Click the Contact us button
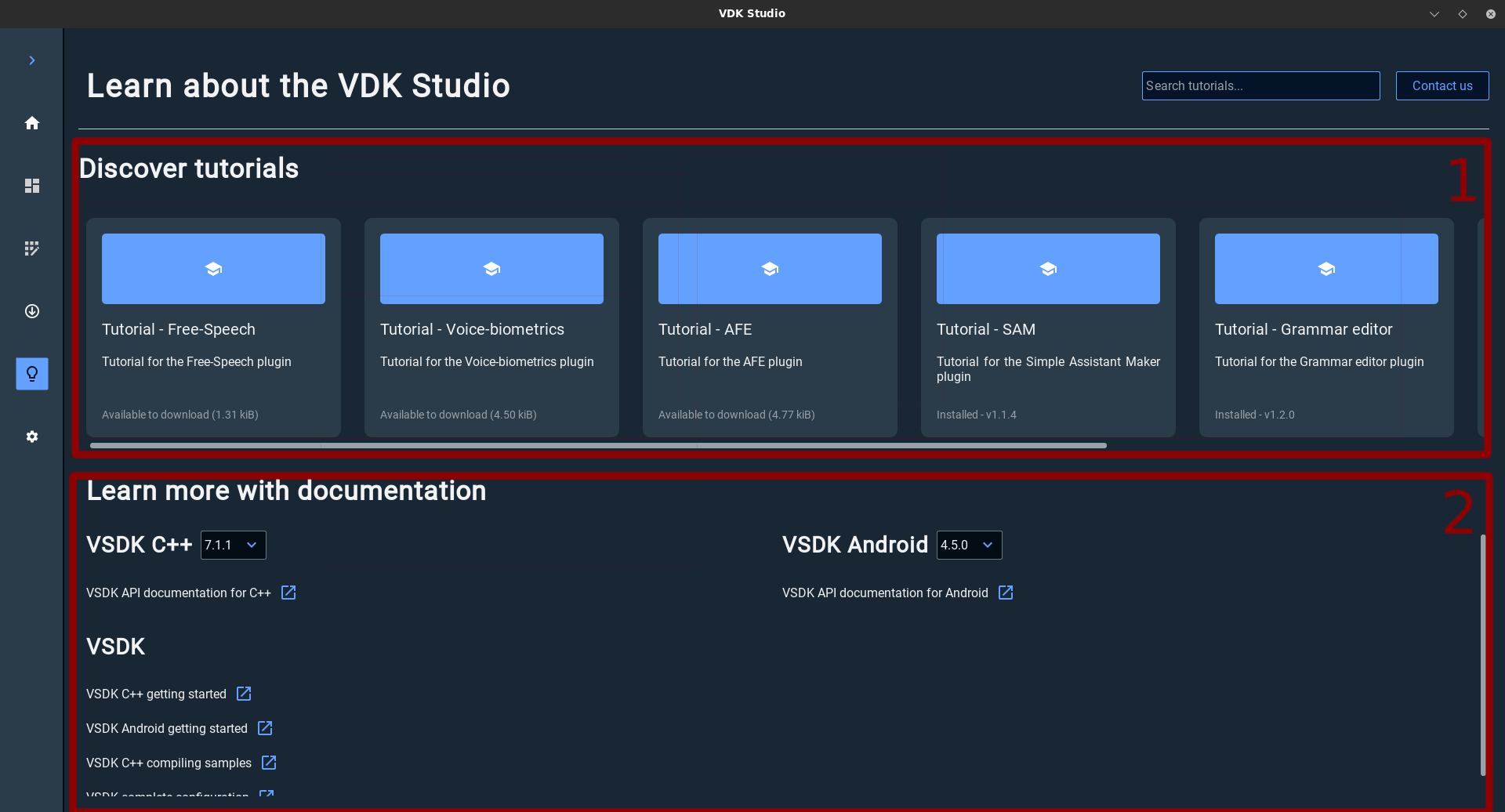The image size is (1505, 812). [1442, 86]
